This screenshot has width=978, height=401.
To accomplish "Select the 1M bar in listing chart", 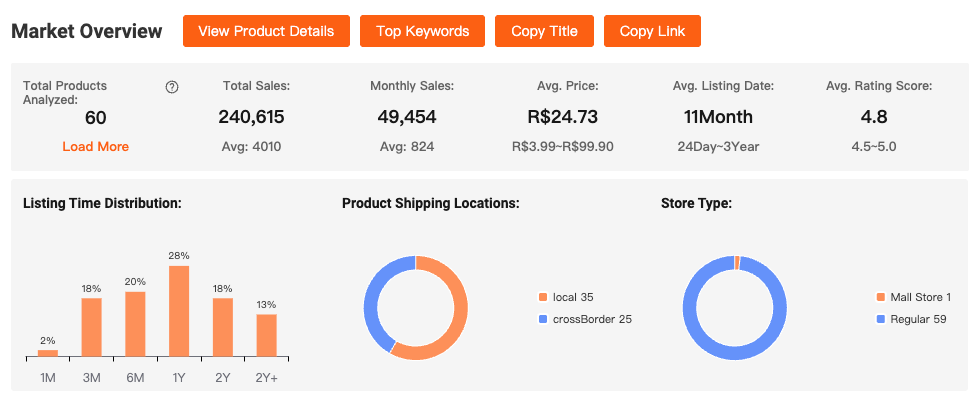I will click(x=48, y=353).
